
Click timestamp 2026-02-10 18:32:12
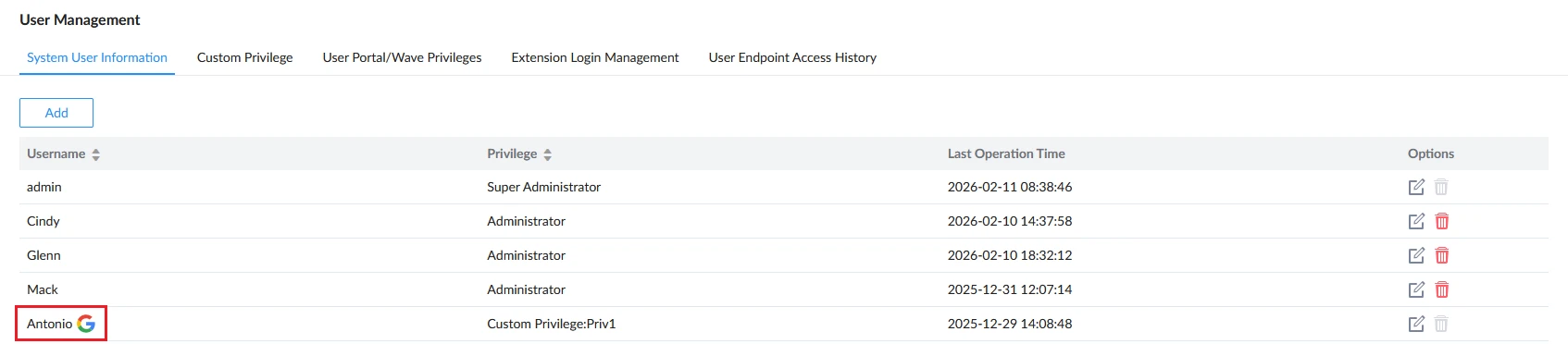pos(1010,255)
